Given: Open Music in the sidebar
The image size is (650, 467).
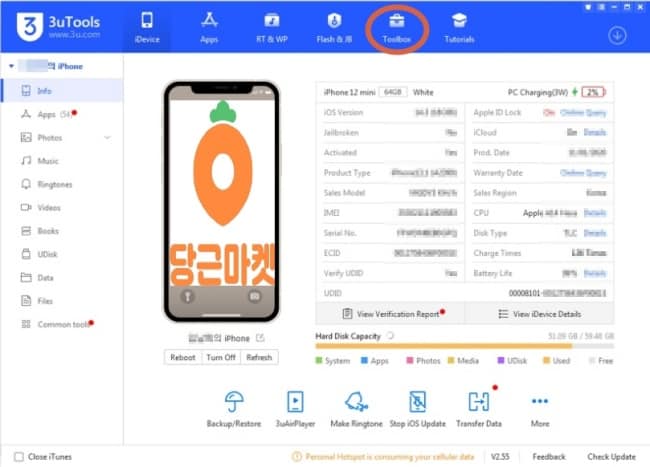Looking at the screenshot, I should pos(62,161).
